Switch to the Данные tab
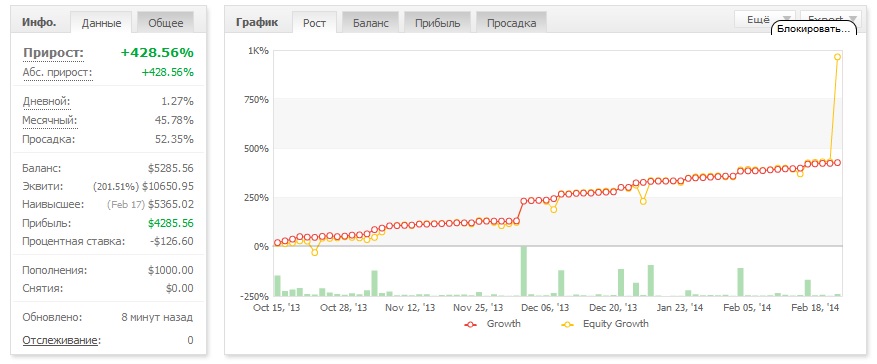 pyautogui.click(x=101, y=23)
